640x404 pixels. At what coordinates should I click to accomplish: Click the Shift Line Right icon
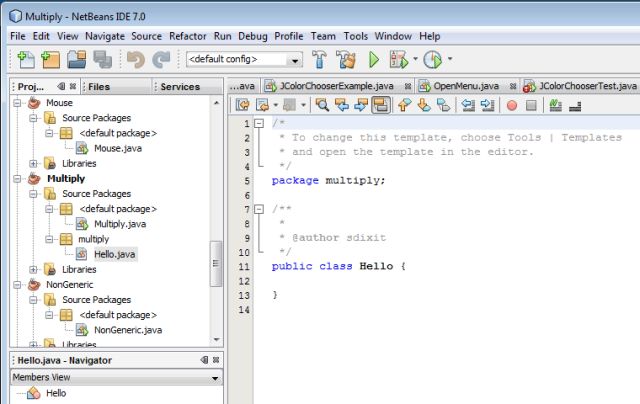click(x=487, y=105)
